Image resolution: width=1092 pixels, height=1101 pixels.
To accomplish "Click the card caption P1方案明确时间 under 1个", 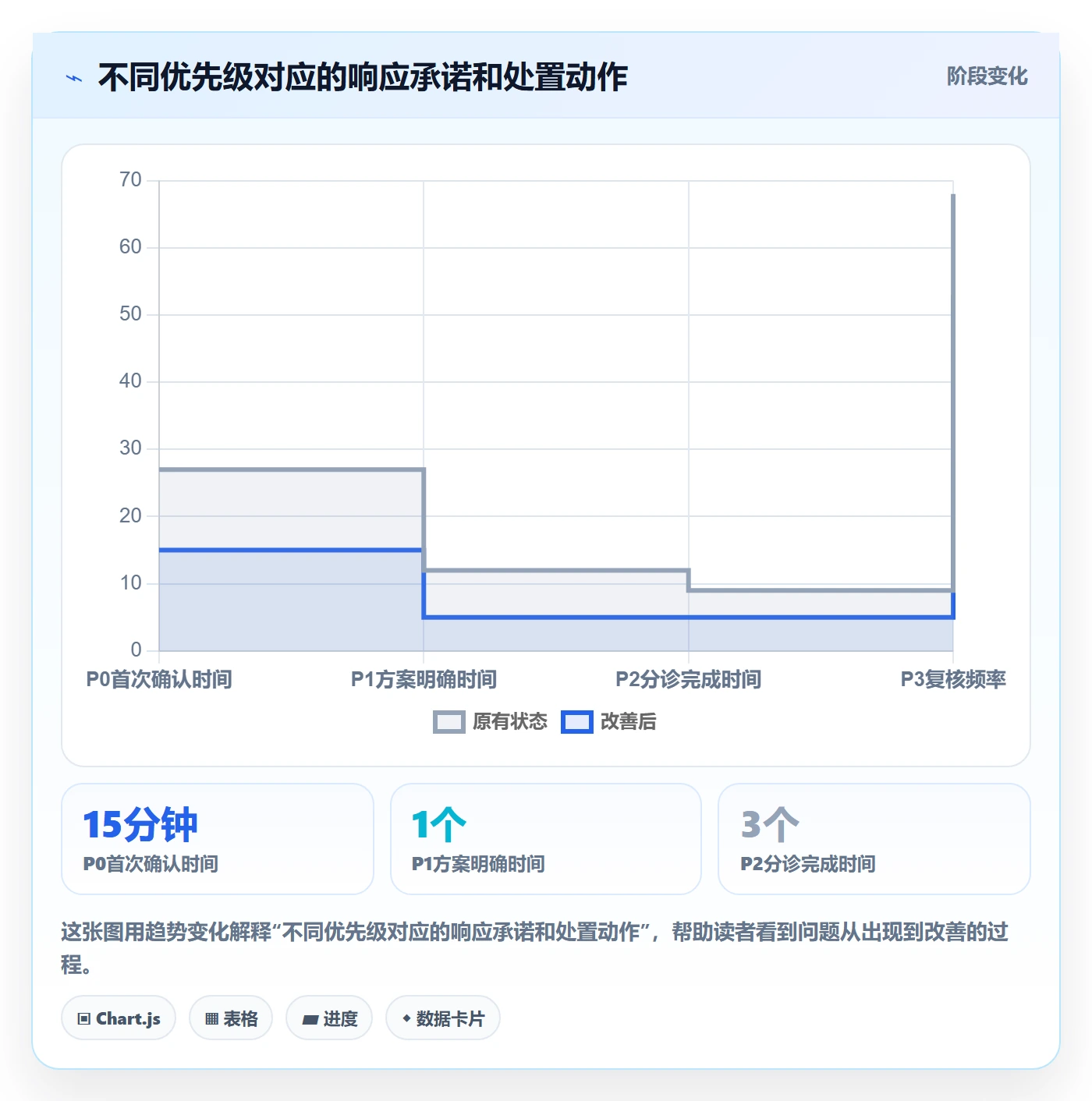I will tap(478, 864).
